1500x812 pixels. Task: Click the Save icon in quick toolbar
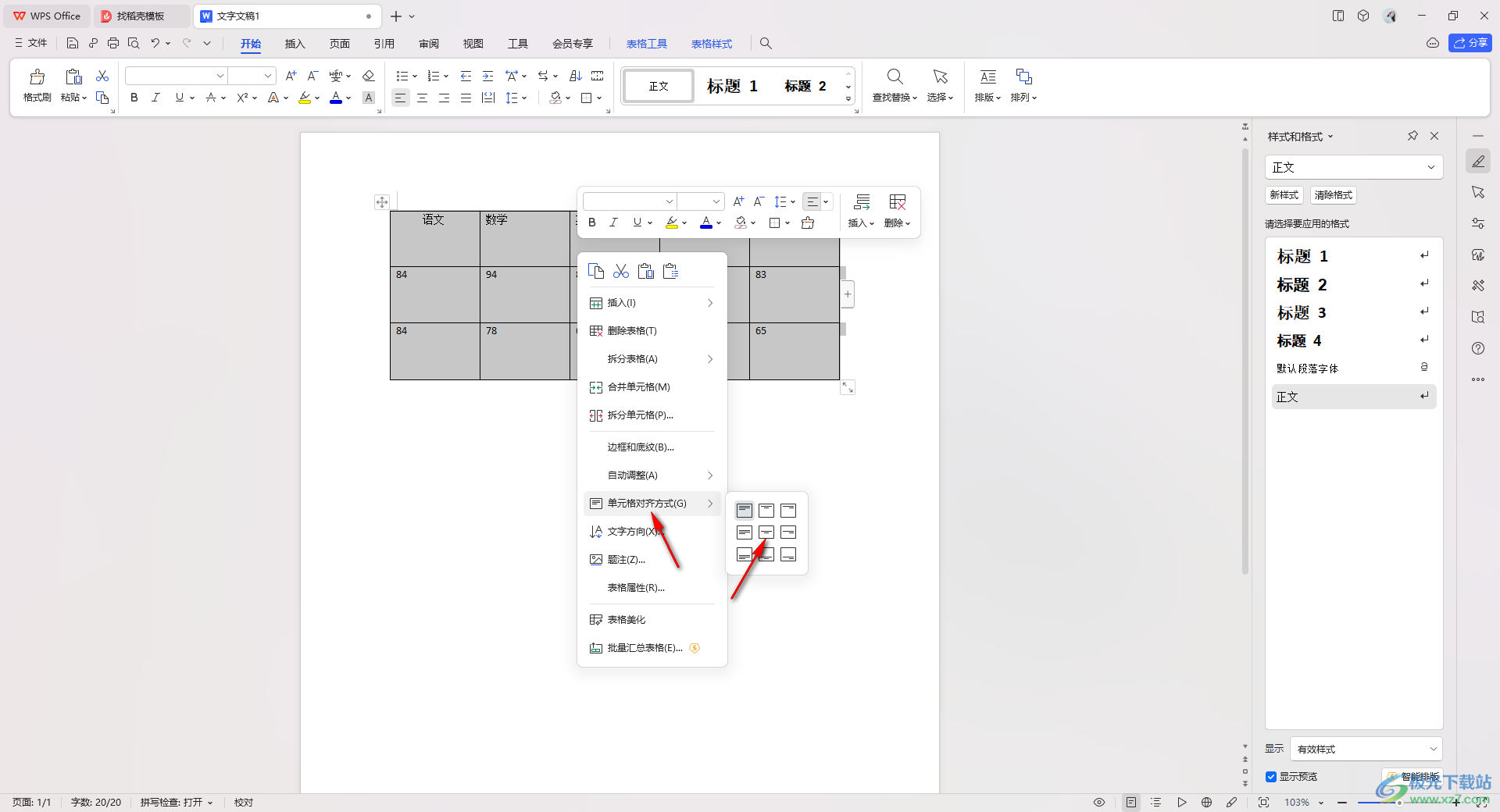[73, 44]
